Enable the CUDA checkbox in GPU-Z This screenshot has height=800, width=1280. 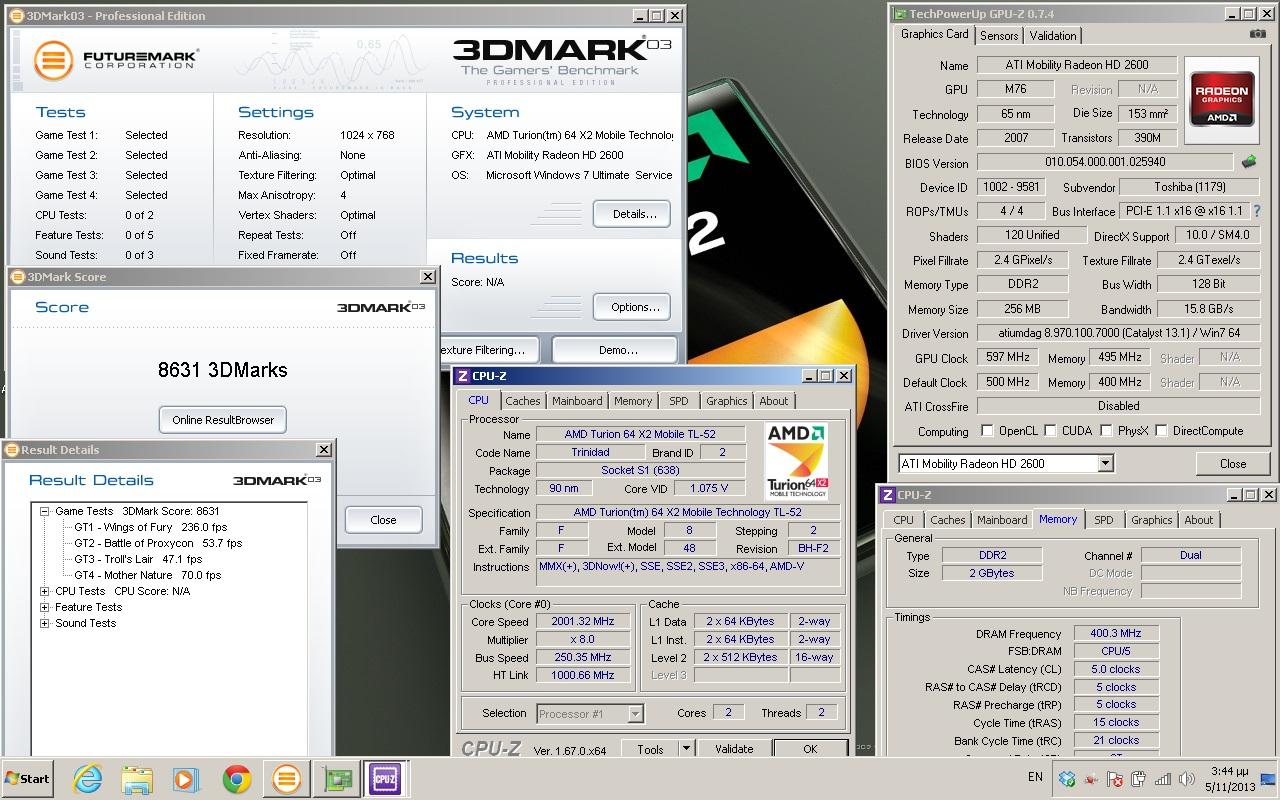coord(1050,431)
